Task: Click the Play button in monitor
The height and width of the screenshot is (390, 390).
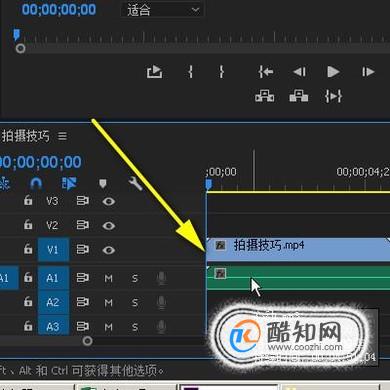Action: (333, 72)
